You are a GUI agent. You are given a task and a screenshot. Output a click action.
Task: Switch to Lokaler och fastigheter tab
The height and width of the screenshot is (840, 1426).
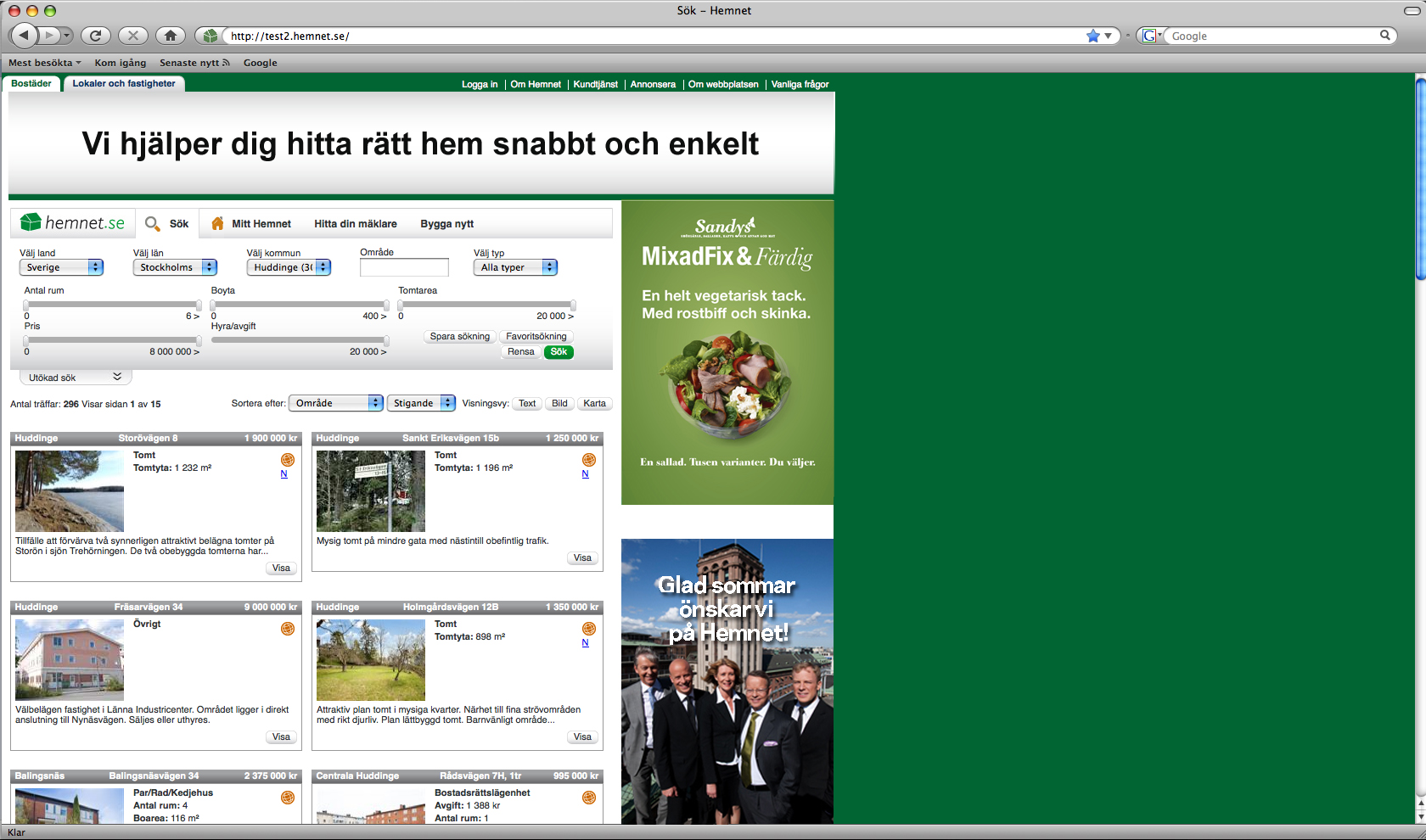(x=124, y=83)
